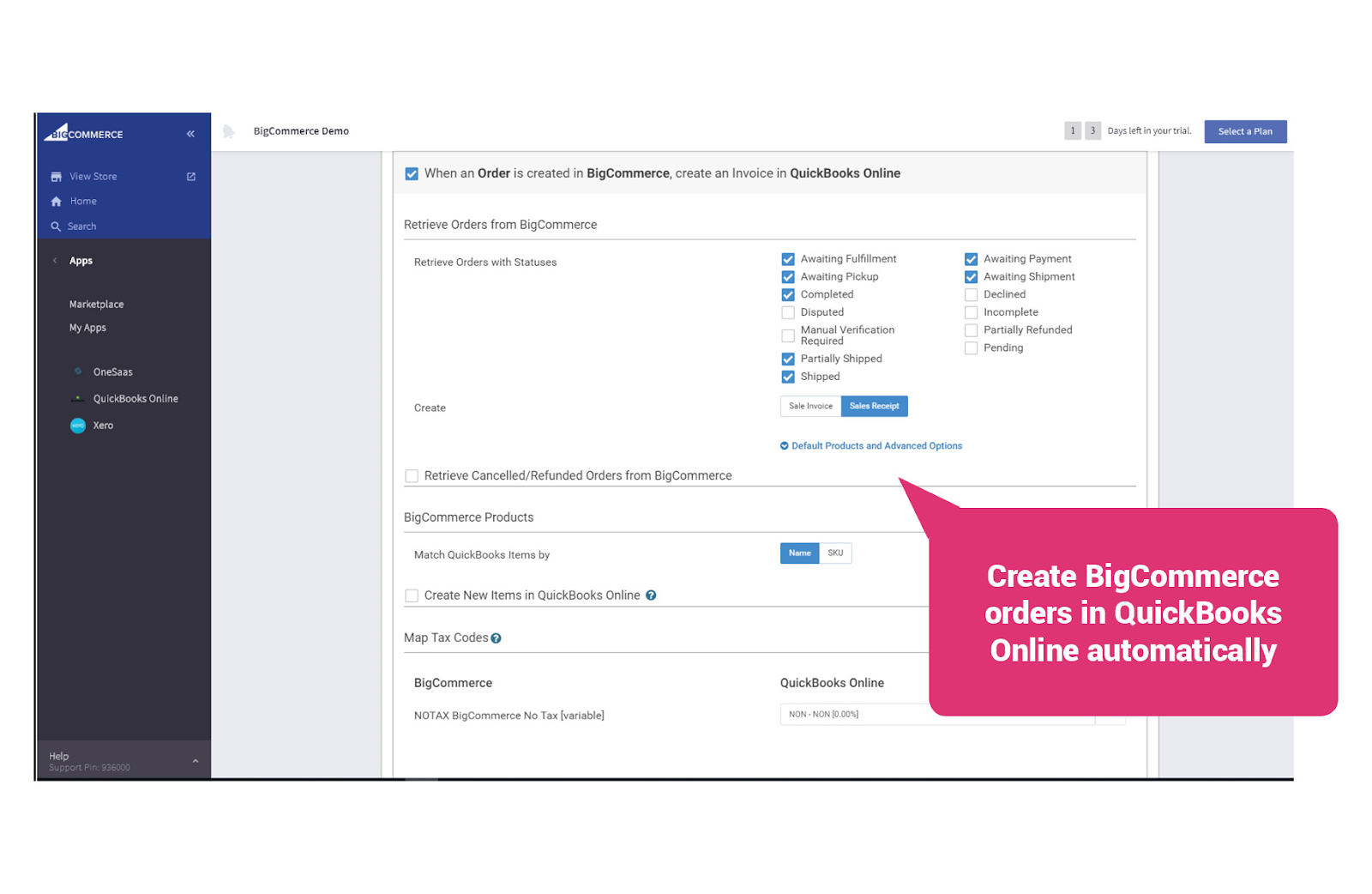This screenshot has height=894, width=1372.
Task: Open Default Products and Advanced Options link
Action: coord(876,446)
